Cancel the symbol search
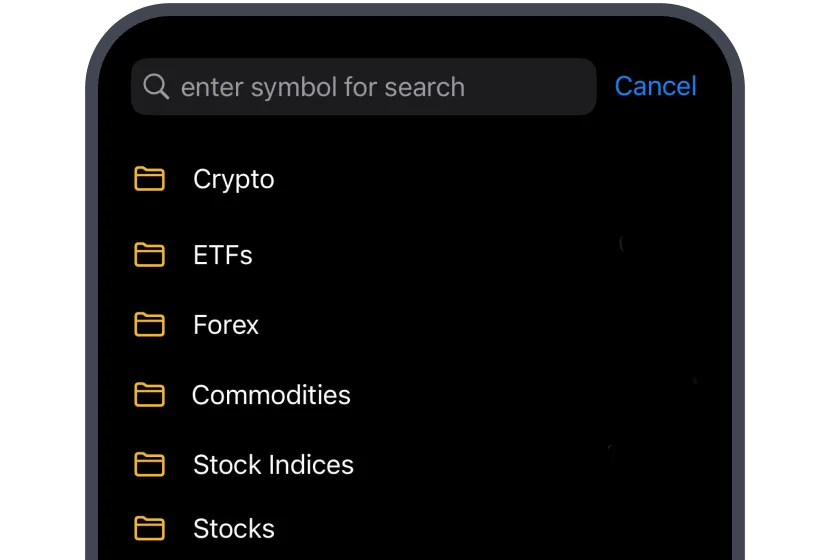Screen dimensions: 830x560 coord(655,87)
